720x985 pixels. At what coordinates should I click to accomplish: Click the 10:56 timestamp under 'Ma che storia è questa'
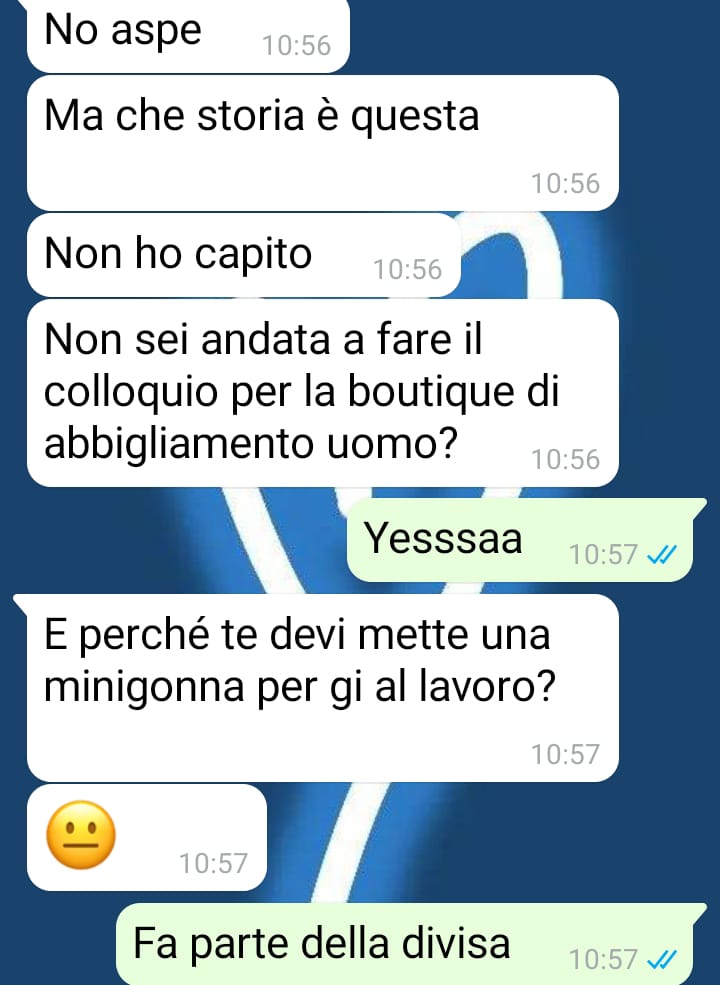(565, 183)
